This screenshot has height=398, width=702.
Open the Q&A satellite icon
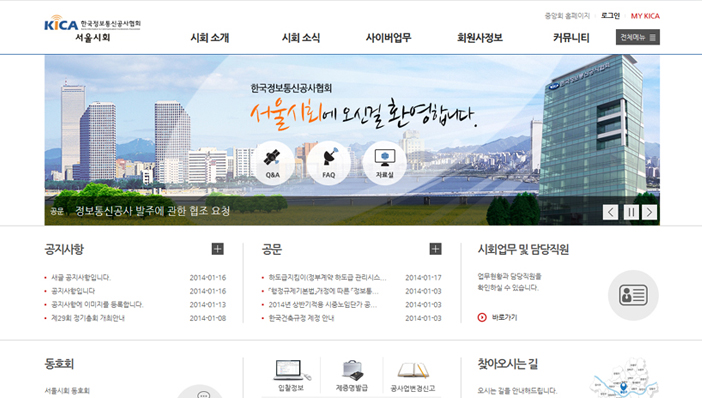(x=273, y=163)
